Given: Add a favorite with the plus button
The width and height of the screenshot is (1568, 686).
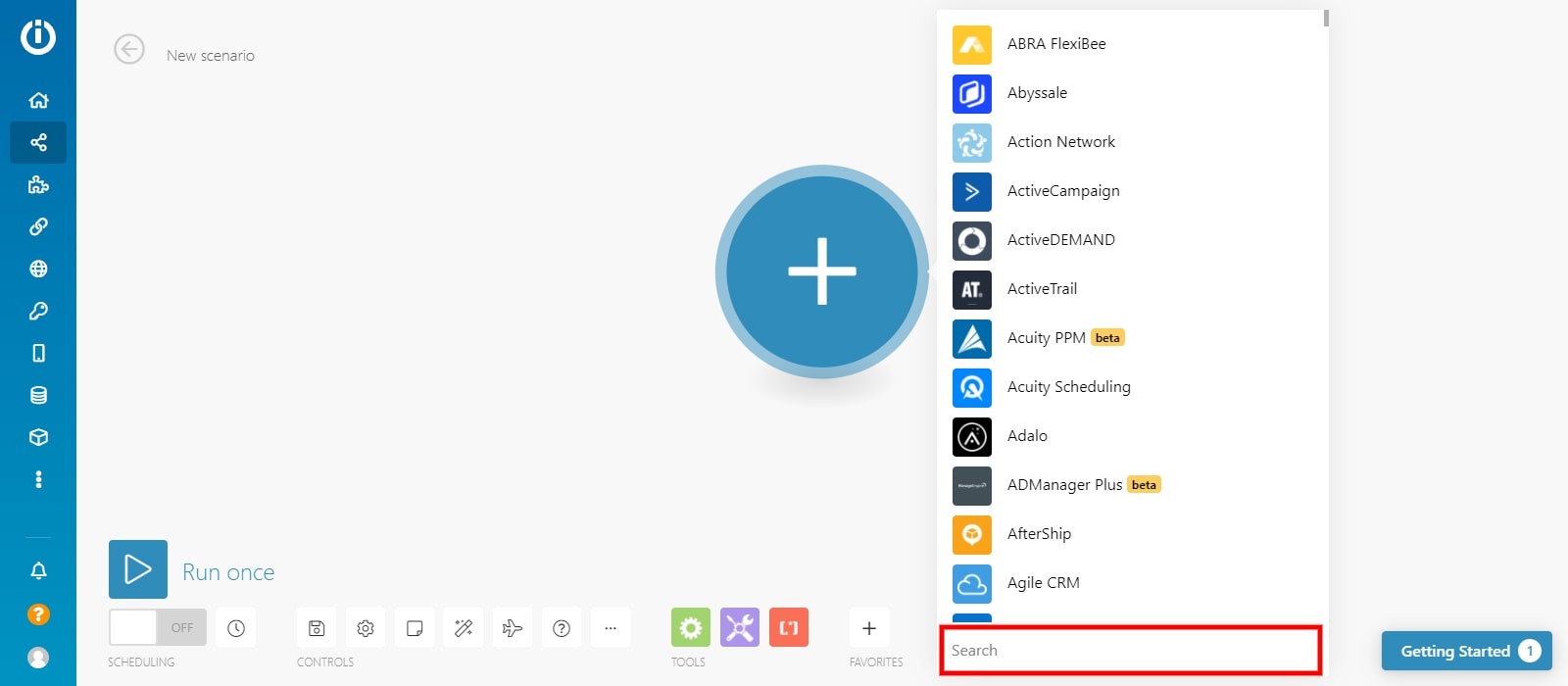Looking at the screenshot, I should 869,628.
